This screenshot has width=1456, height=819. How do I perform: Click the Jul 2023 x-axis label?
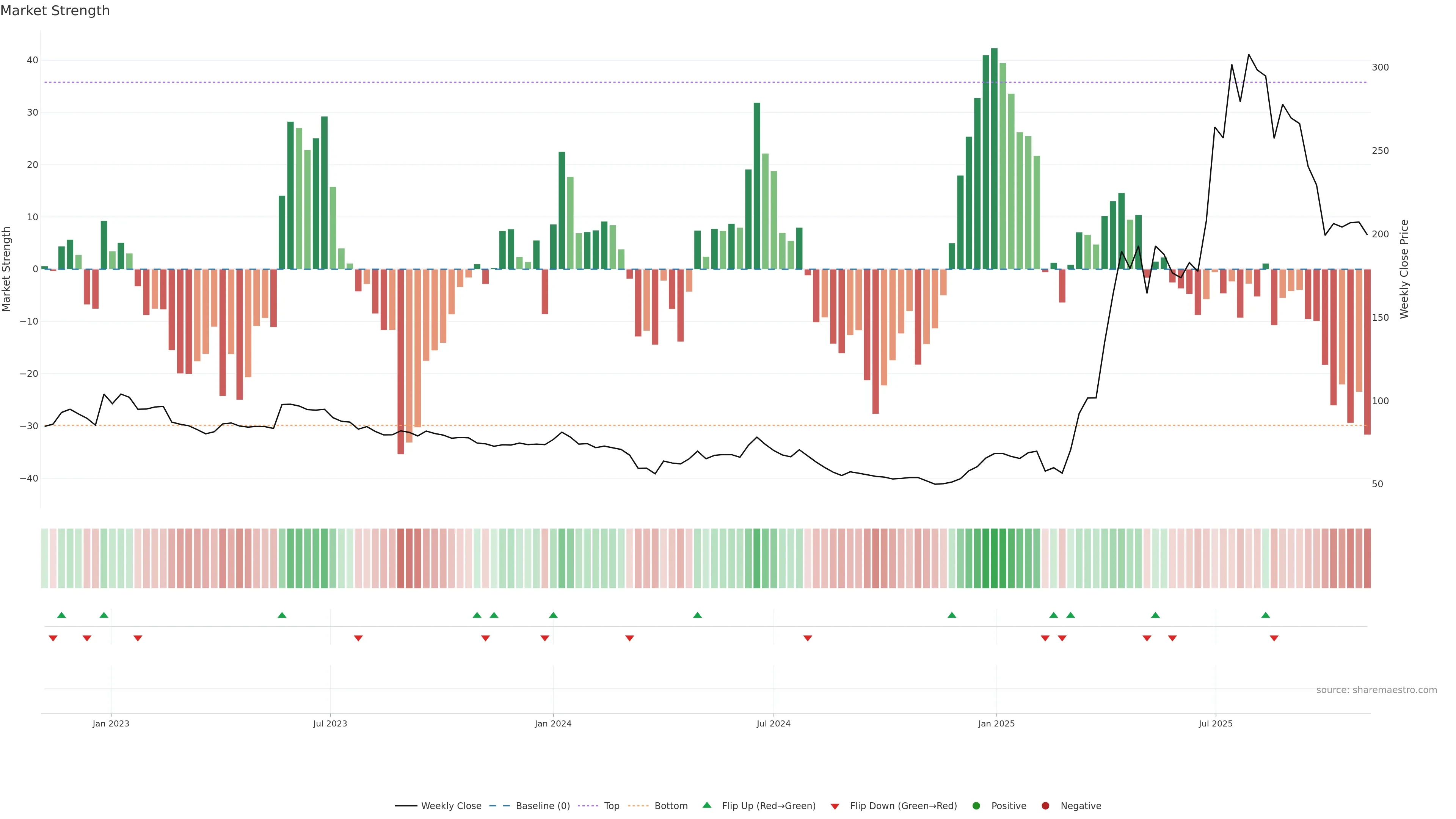point(330,723)
